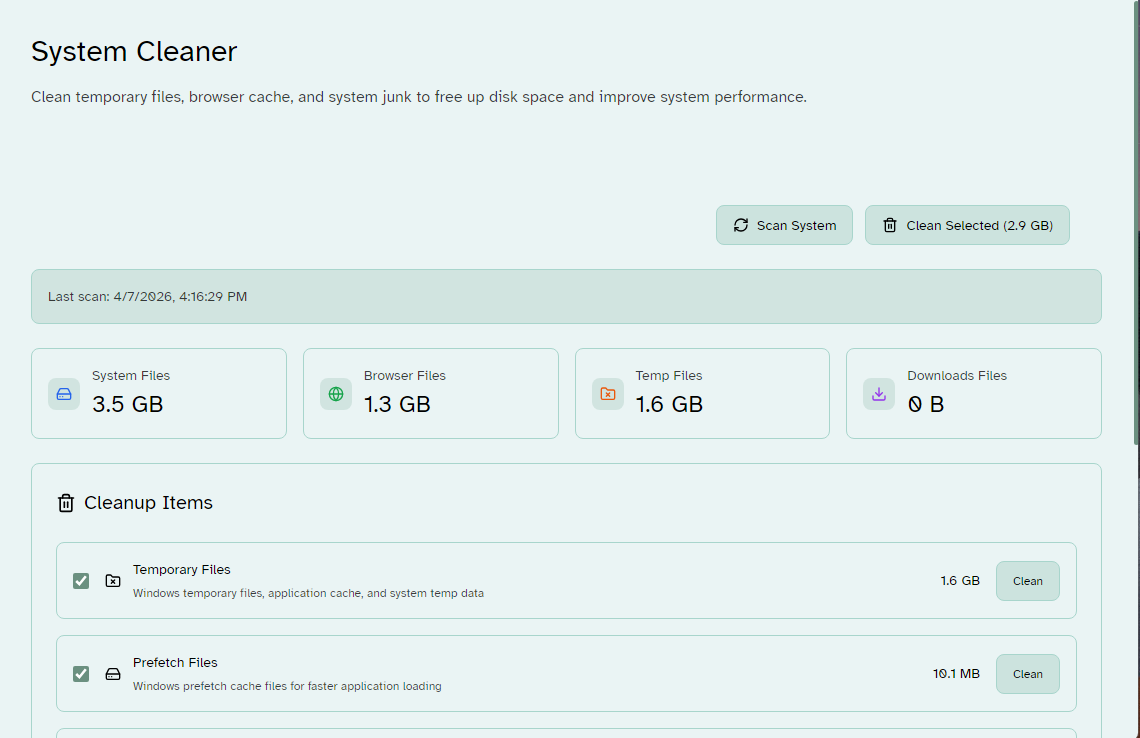The image size is (1140, 738).
Task: Click Clean Selected (2.9 GB) button
Action: click(x=967, y=225)
